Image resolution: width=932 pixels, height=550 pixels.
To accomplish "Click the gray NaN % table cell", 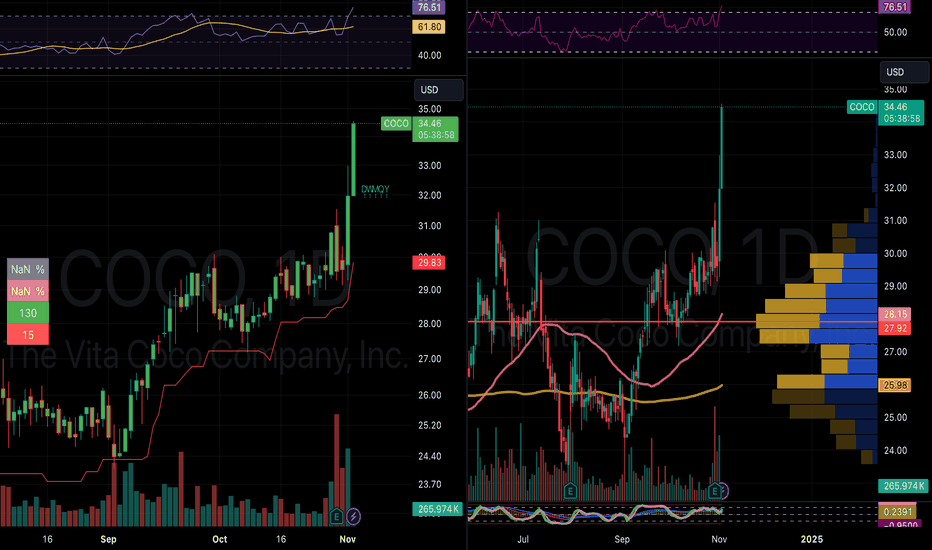I will [28, 269].
